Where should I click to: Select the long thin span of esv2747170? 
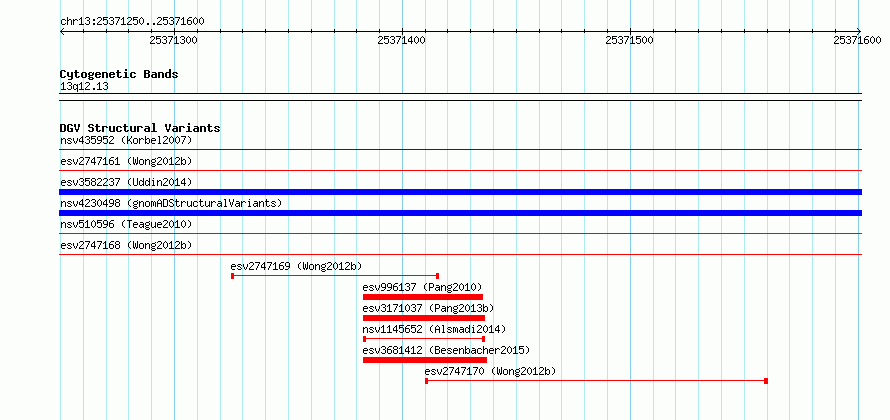click(x=597, y=381)
